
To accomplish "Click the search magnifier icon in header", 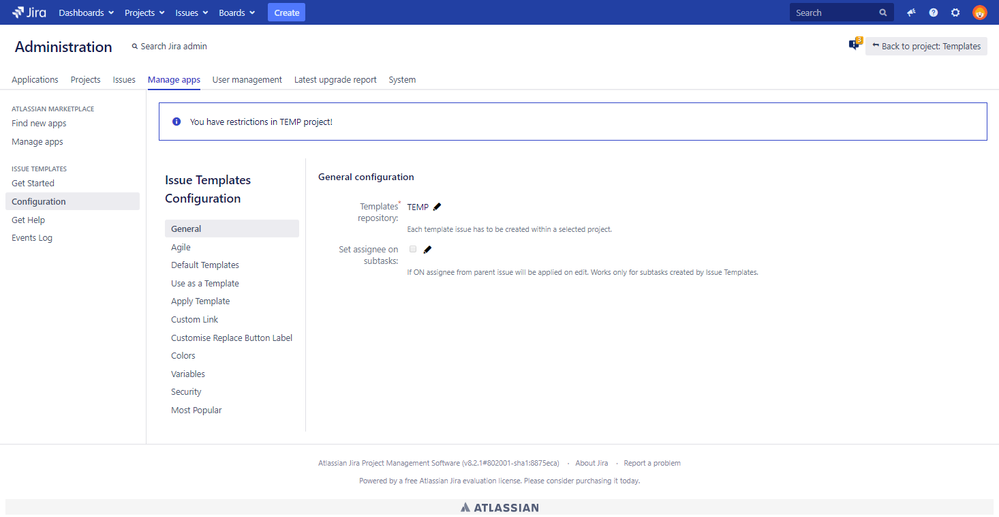I will click(x=883, y=13).
